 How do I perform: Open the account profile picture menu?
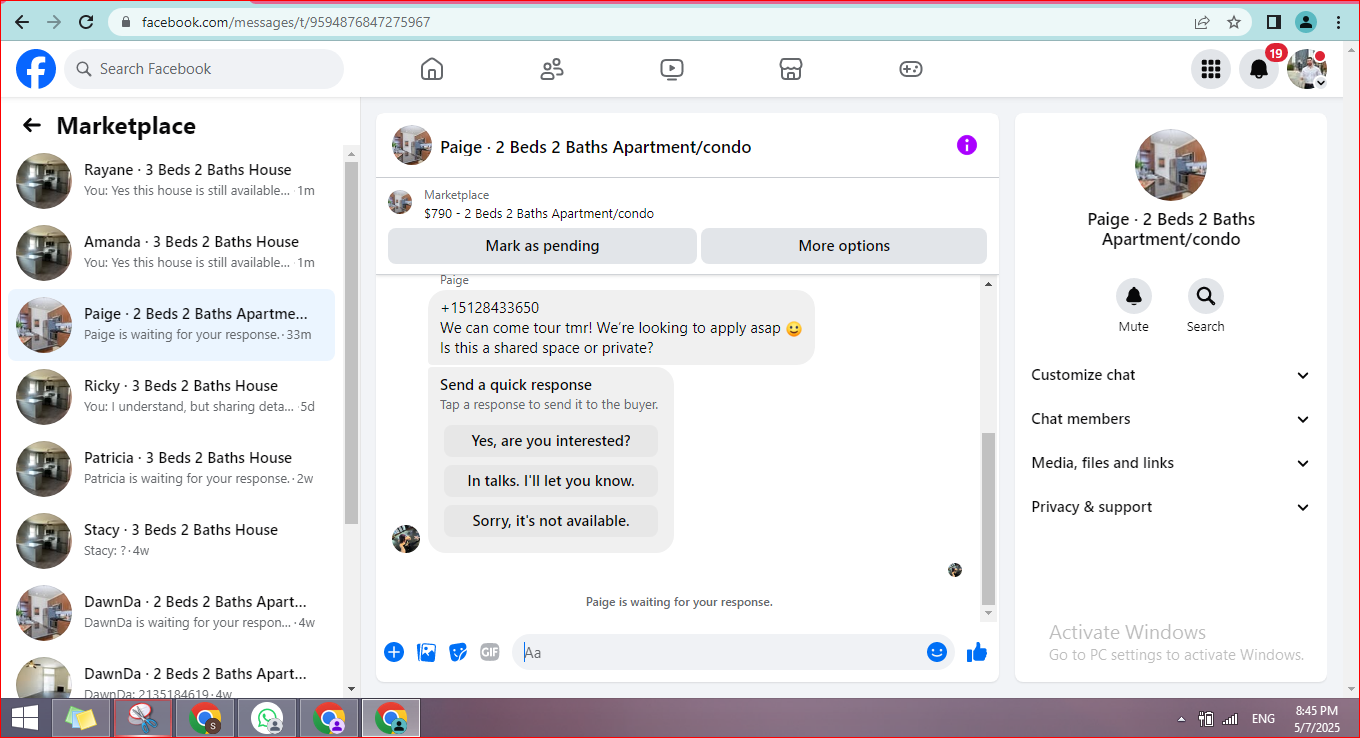pos(1307,69)
